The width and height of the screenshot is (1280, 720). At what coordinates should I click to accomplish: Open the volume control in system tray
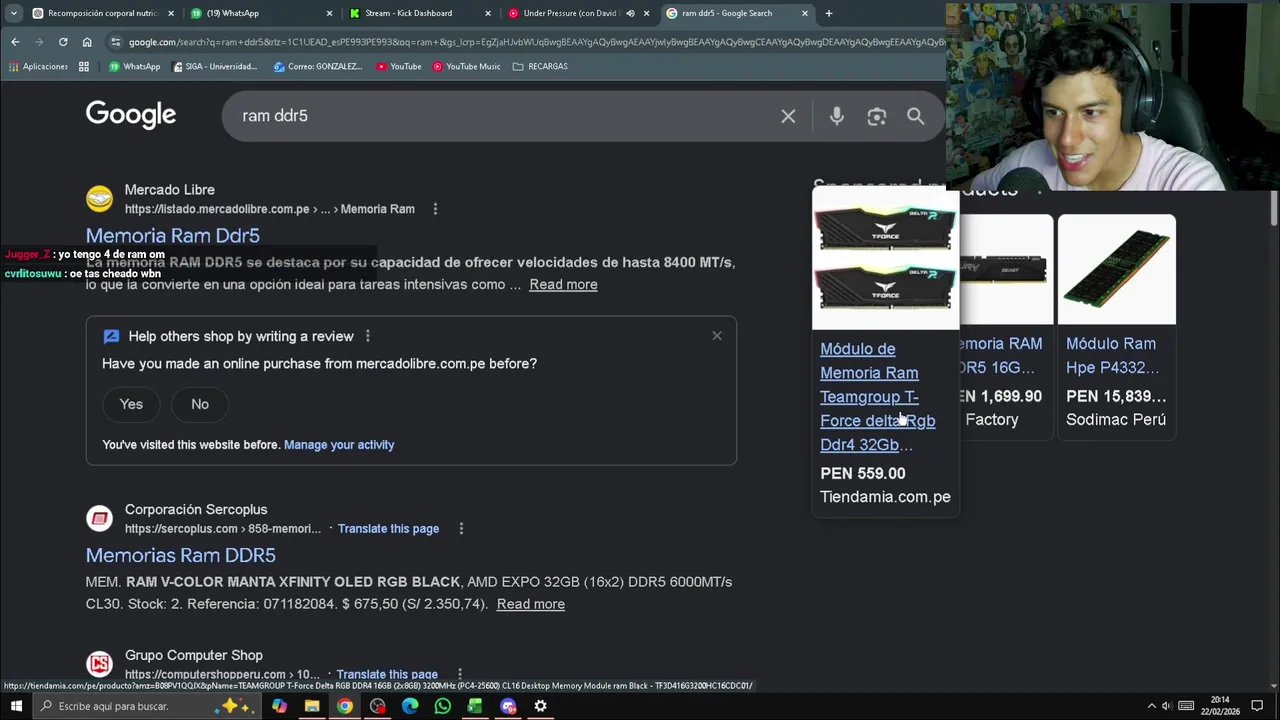(x=1166, y=706)
